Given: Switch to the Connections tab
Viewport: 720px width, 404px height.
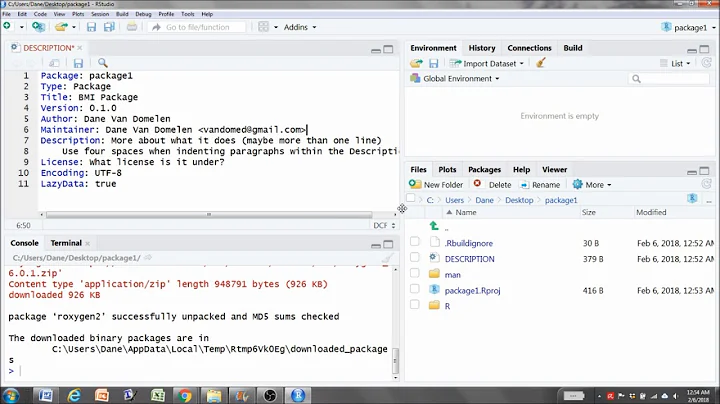Looking at the screenshot, I should coord(529,48).
